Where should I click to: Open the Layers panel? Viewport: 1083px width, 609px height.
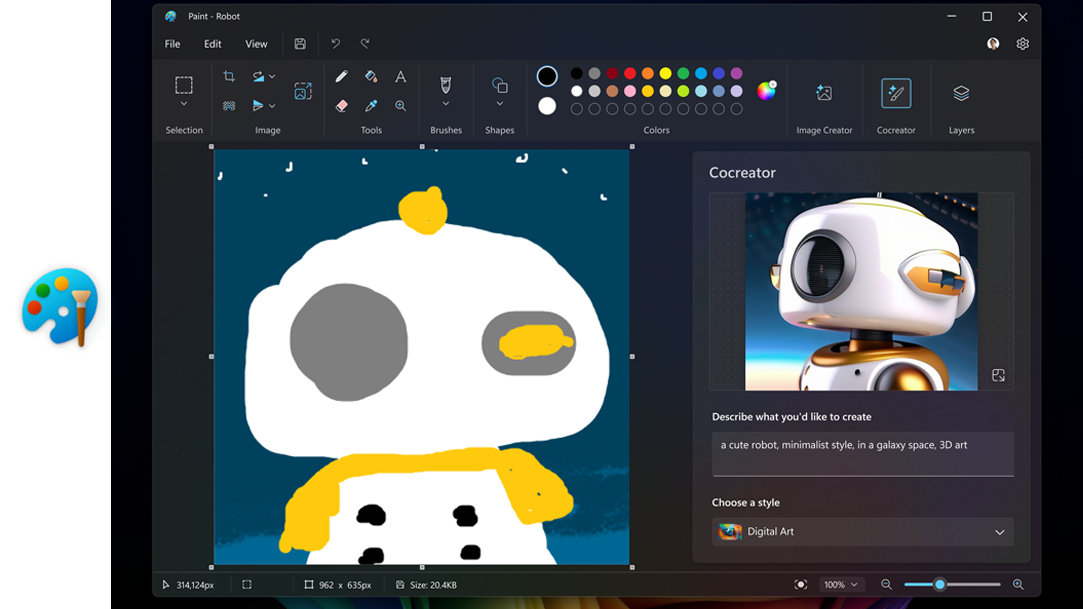[961, 93]
